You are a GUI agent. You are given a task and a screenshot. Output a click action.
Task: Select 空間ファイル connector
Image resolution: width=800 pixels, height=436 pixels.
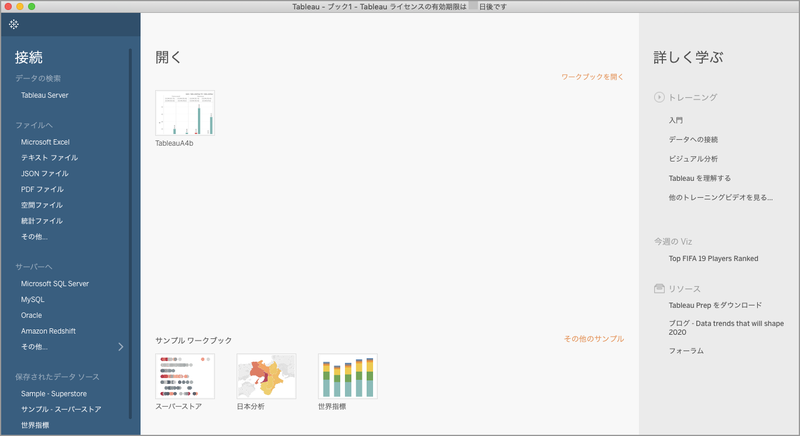click(42, 206)
